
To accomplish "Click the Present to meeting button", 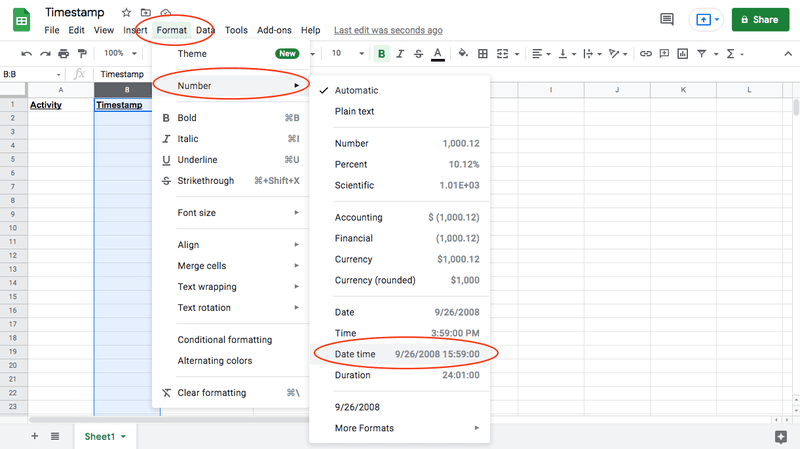I will click(x=706, y=20).
